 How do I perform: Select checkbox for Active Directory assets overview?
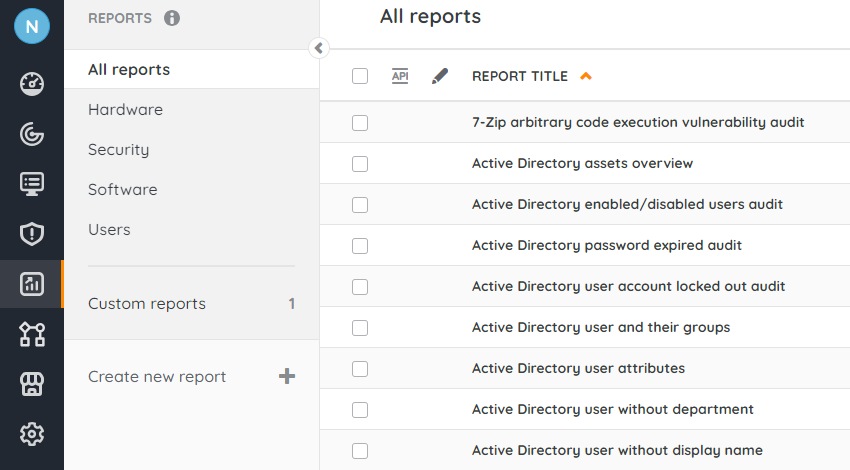[360, 164]
